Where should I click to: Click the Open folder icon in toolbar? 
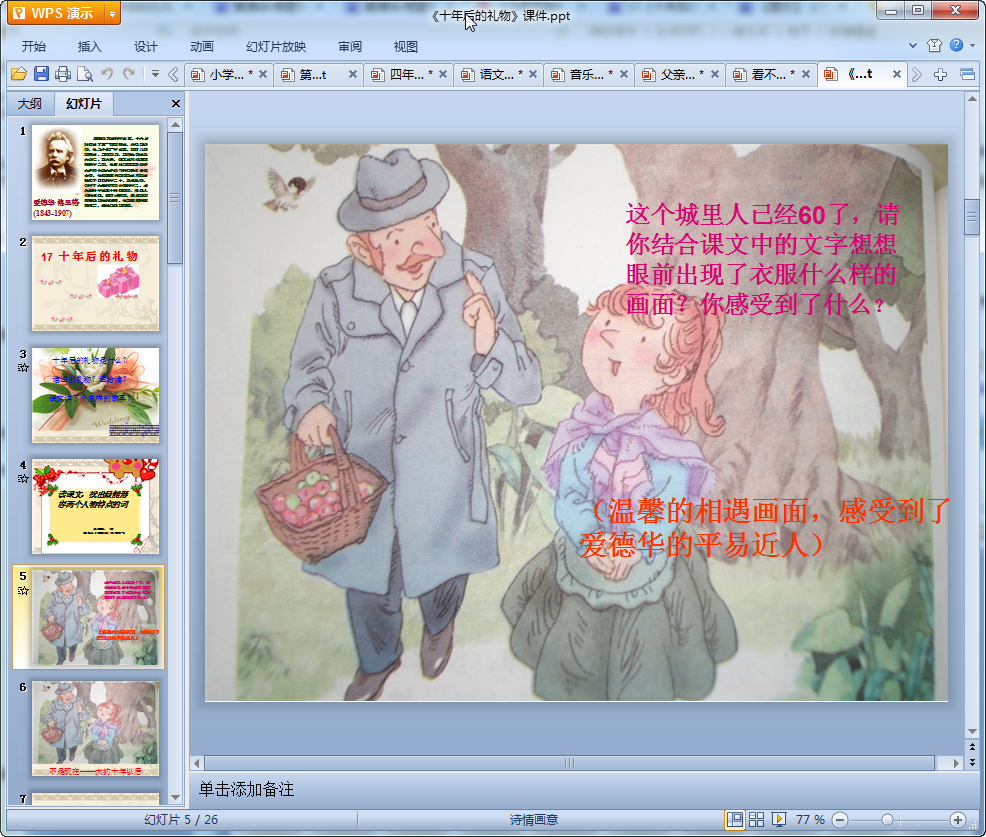19,74
